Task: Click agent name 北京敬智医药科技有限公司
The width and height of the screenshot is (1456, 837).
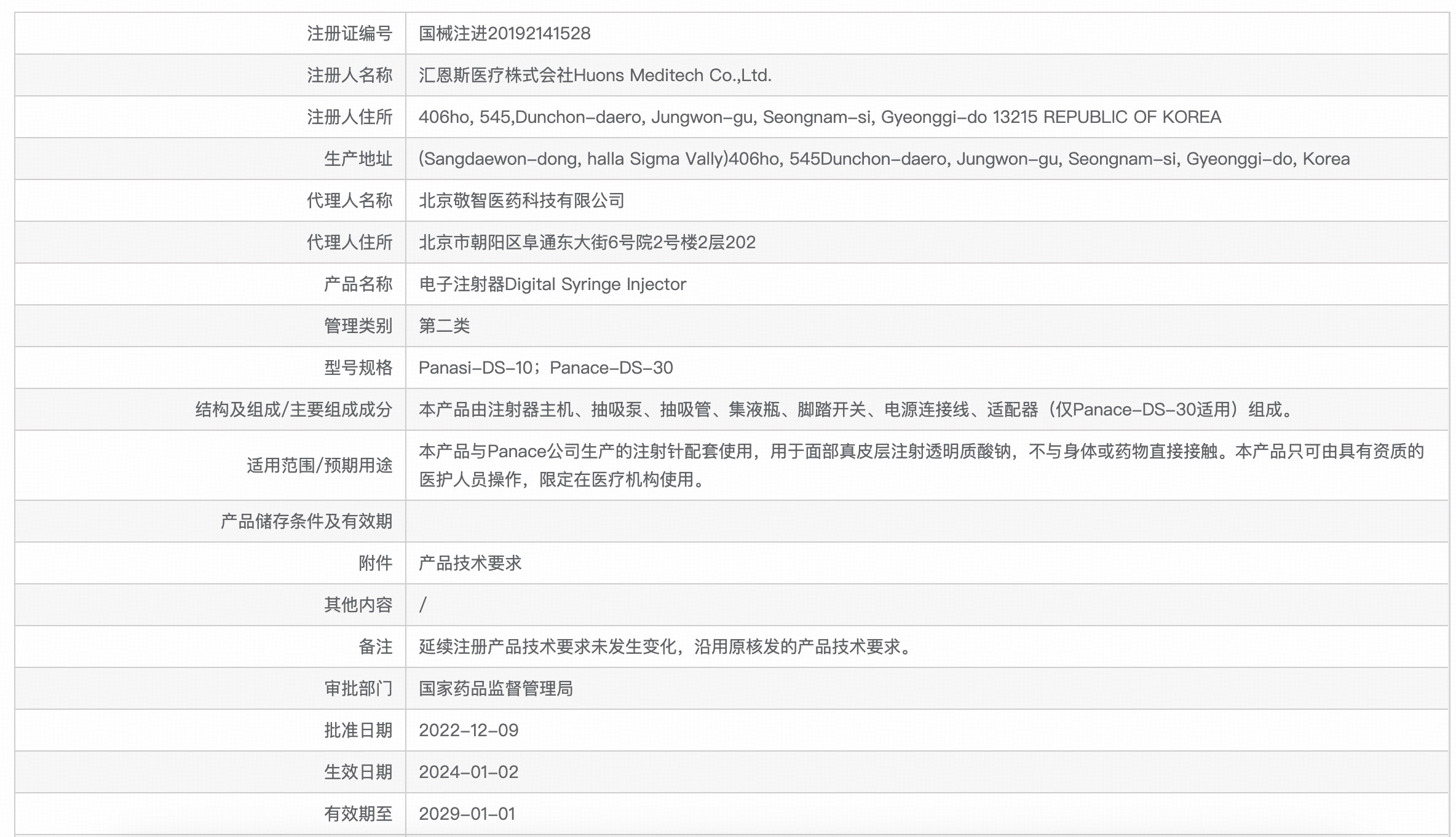Action: [x=521, y=200]
